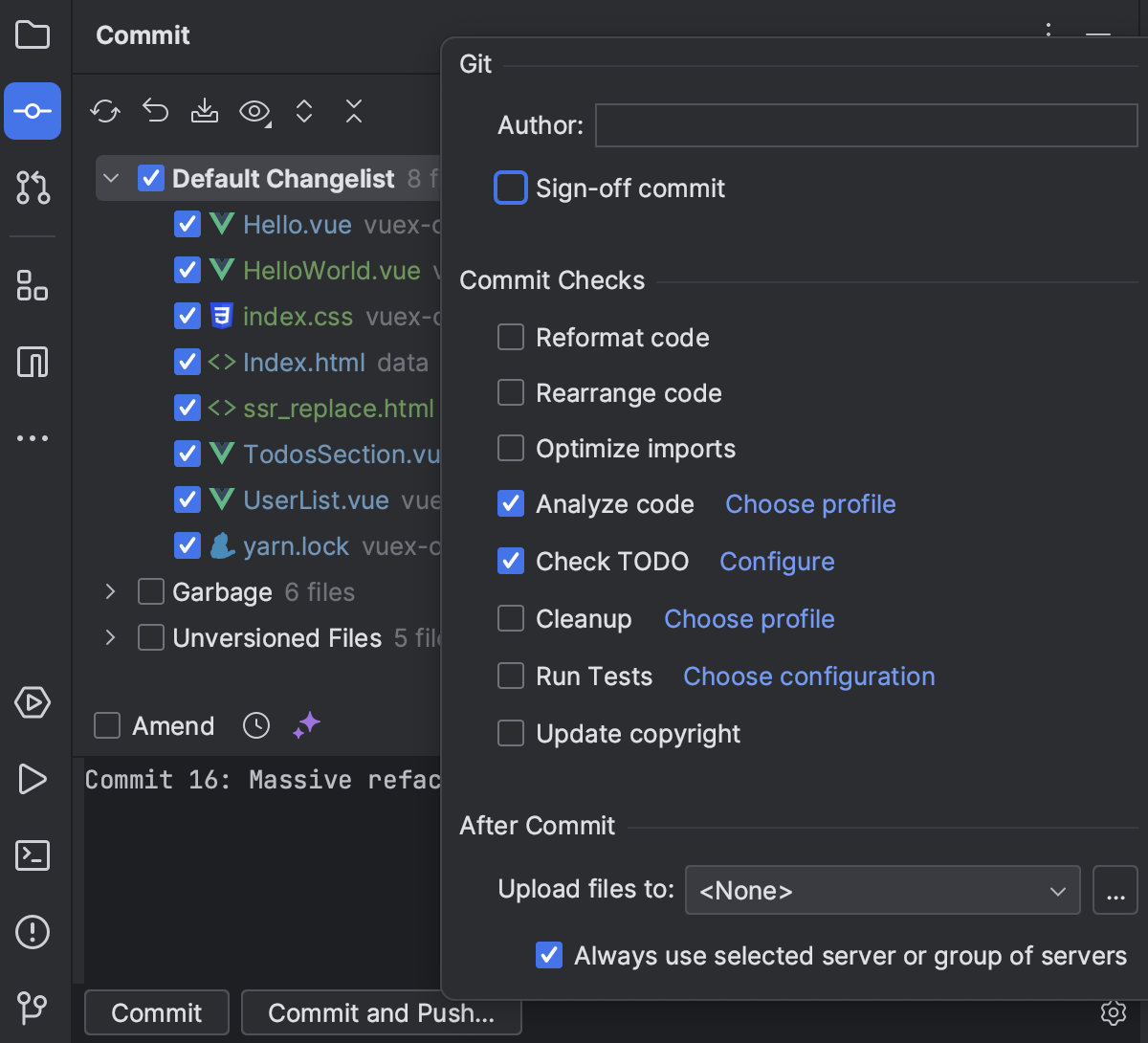Select Hello.vue in the changes tree

click(298, 225)
